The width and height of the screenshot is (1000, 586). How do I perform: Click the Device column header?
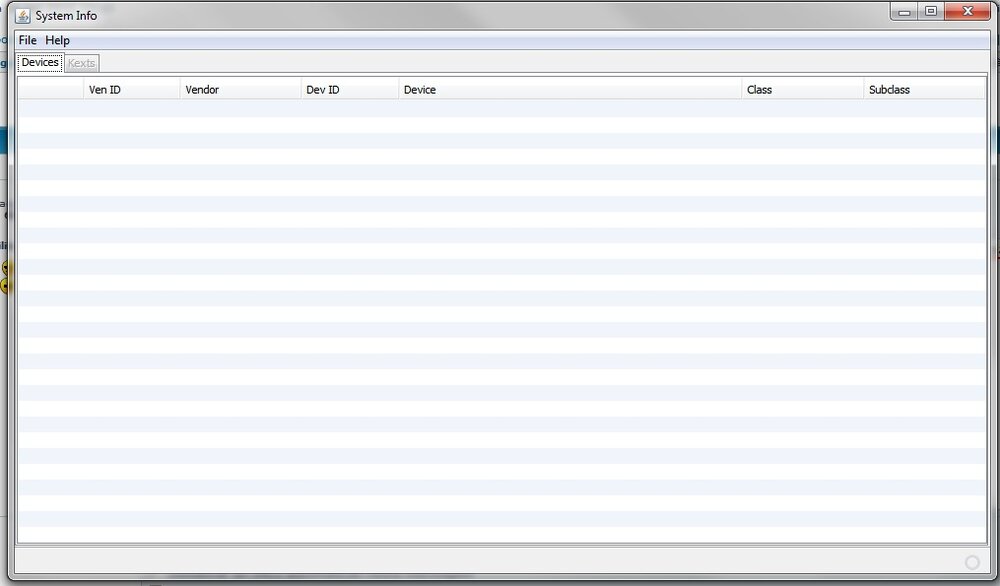569,90
